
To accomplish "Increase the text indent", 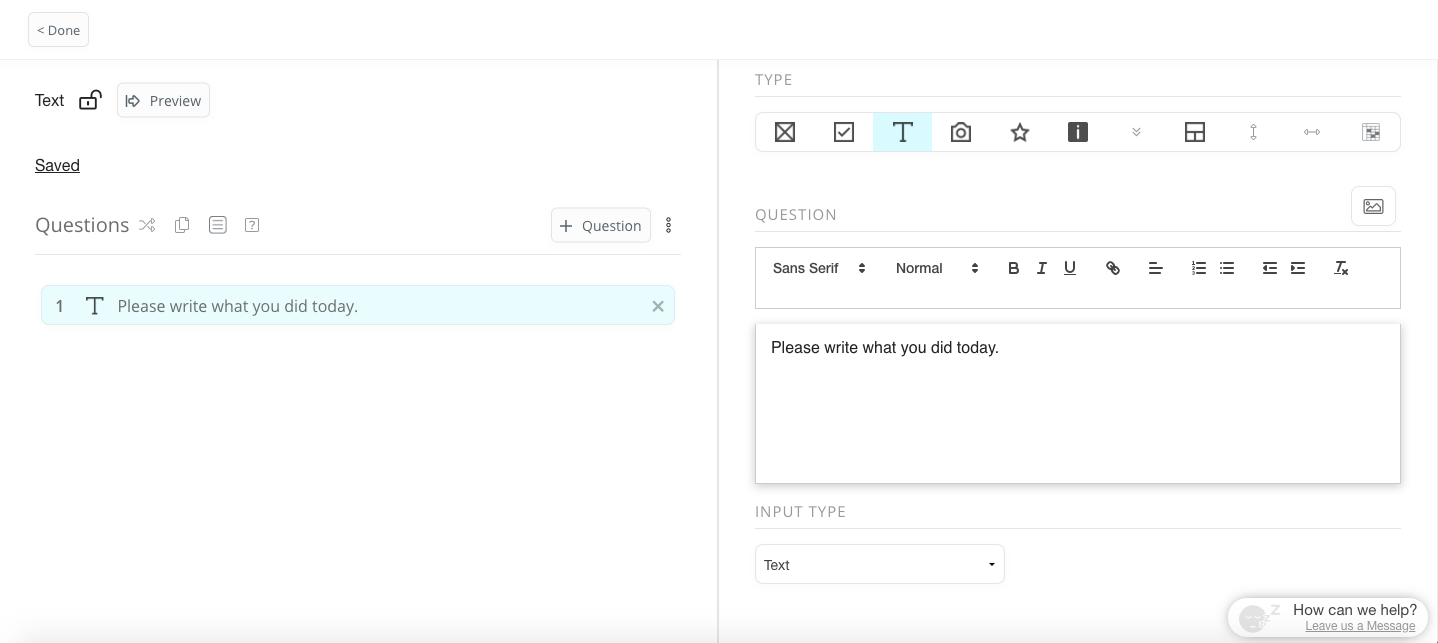I will [x=1298, y=268].
